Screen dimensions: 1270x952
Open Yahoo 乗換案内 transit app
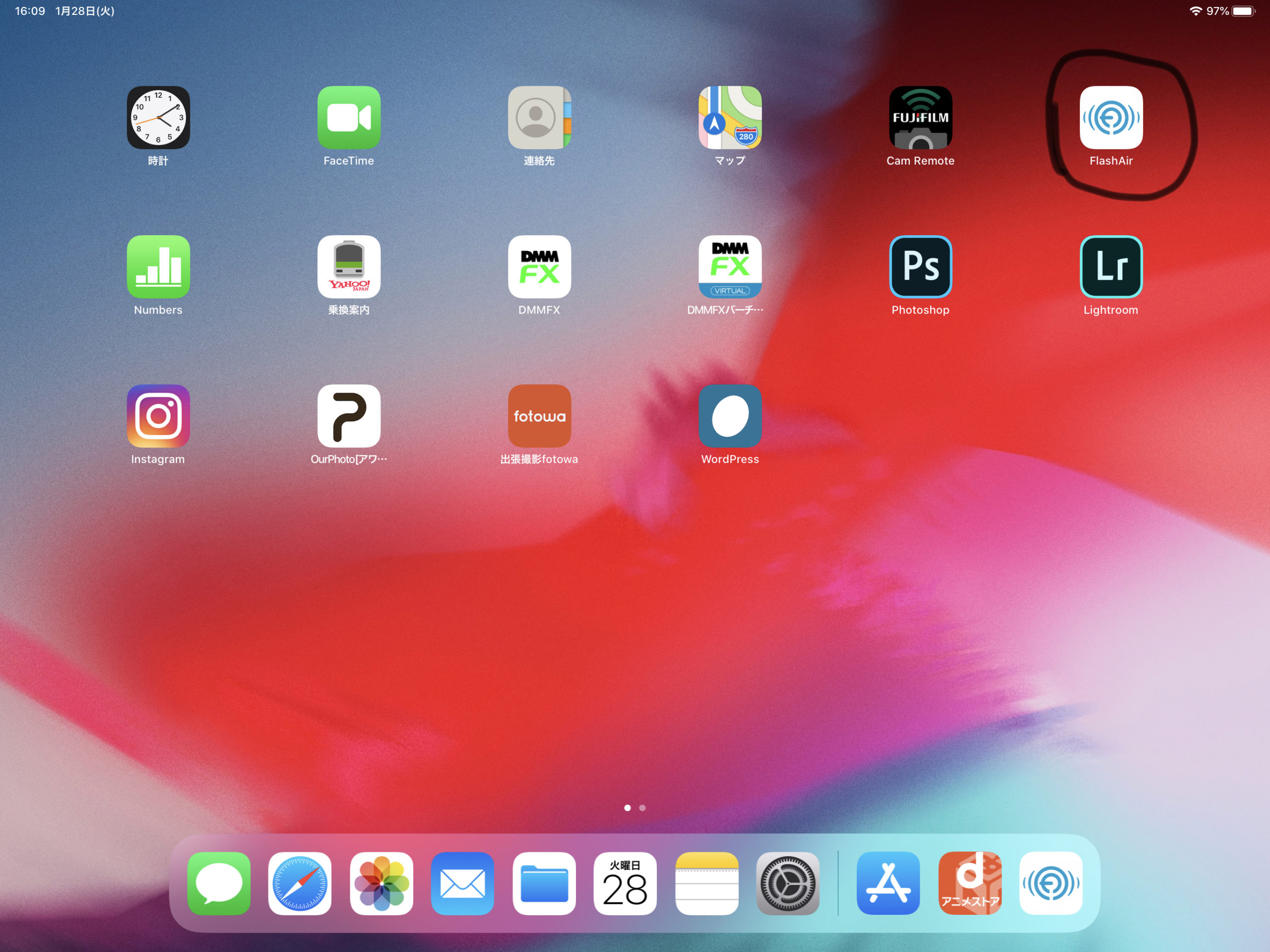[x=348, y=267]
